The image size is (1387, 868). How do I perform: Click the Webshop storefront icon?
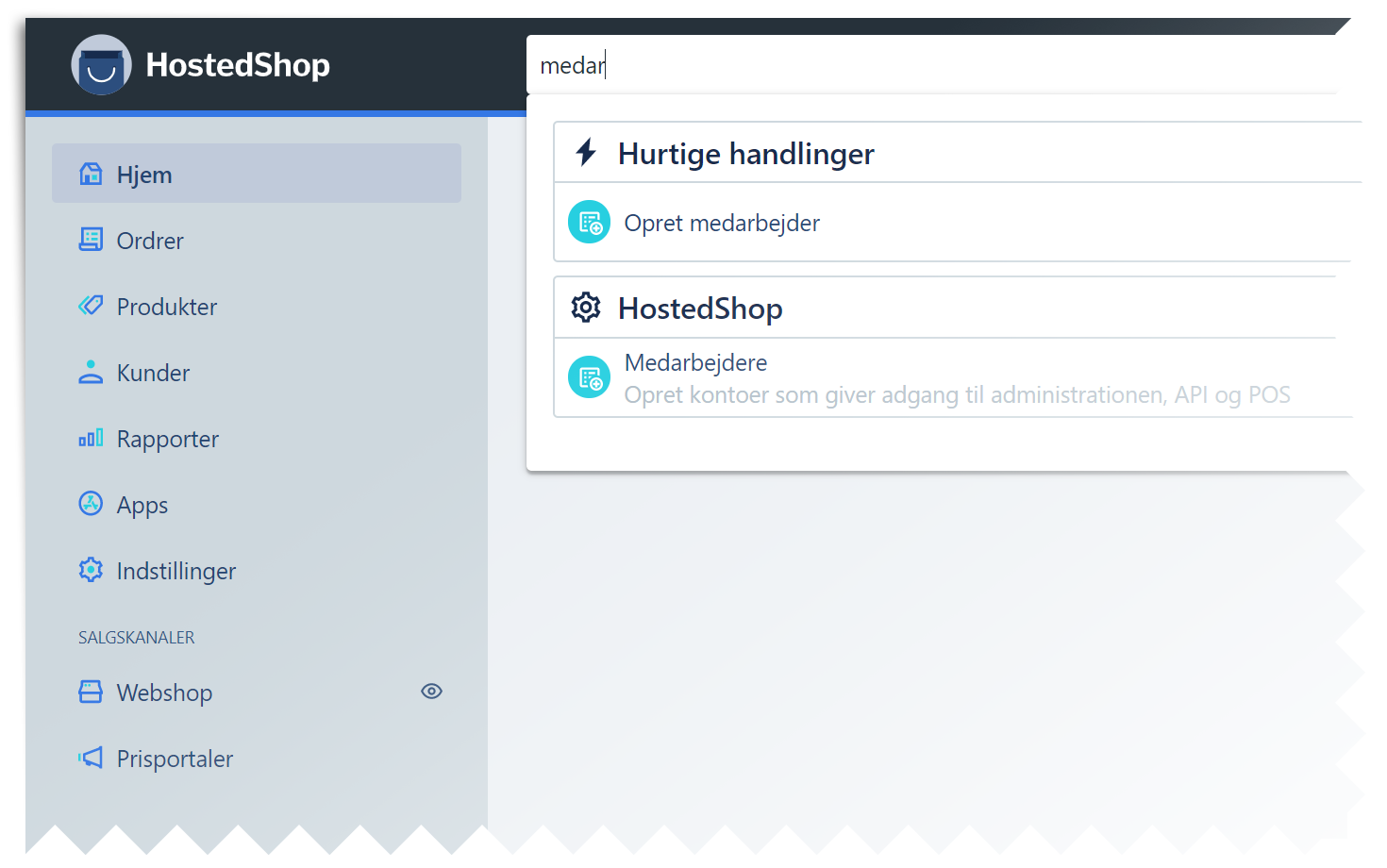pos(91,692)
